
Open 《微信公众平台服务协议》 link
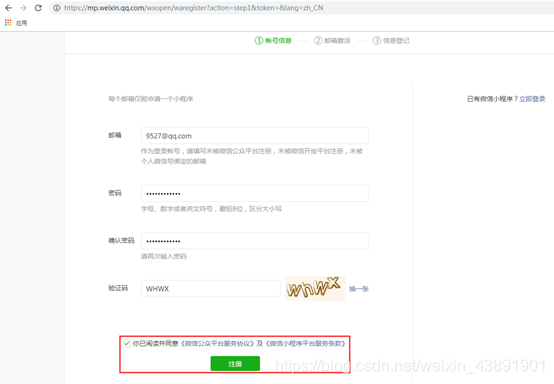coord(217,343)
